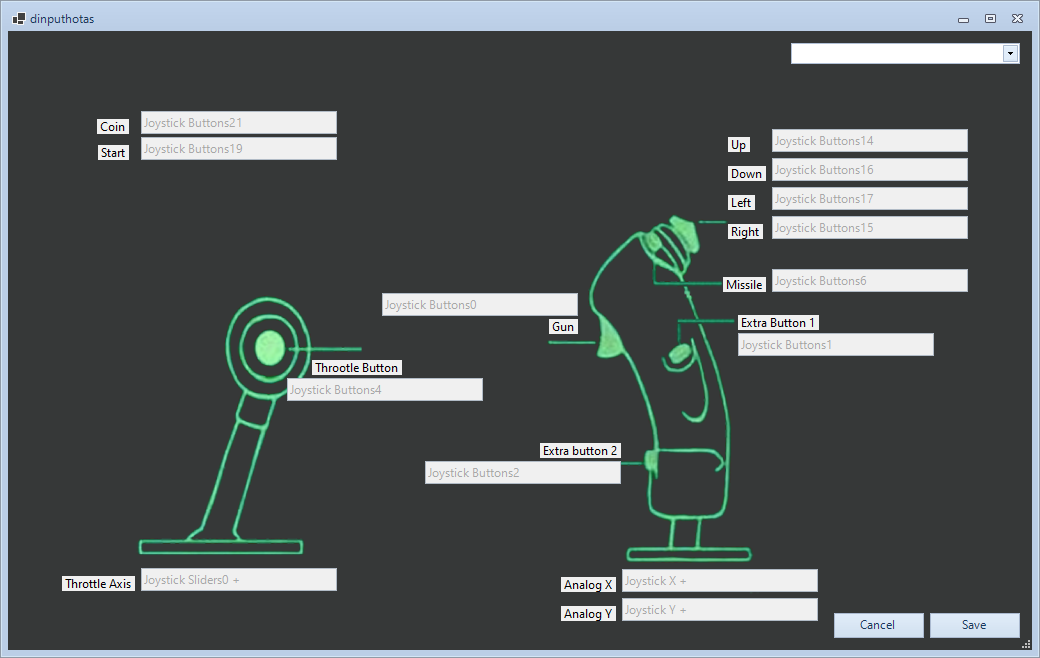
Task: Select the Extra Button 1 field showing Buttons1
Action: tap(836, 345)
